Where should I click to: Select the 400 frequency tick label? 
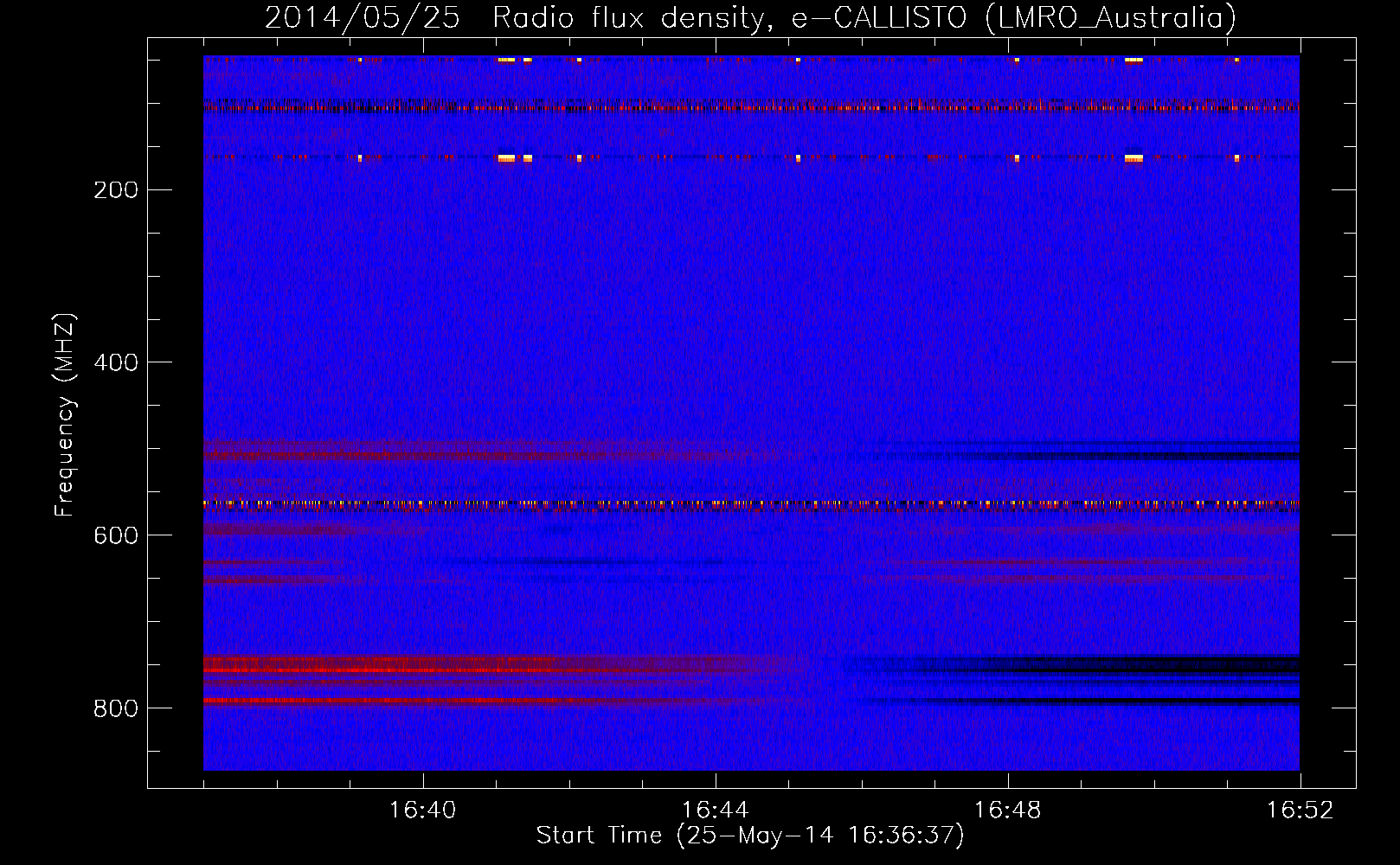[x=116, y=362]
